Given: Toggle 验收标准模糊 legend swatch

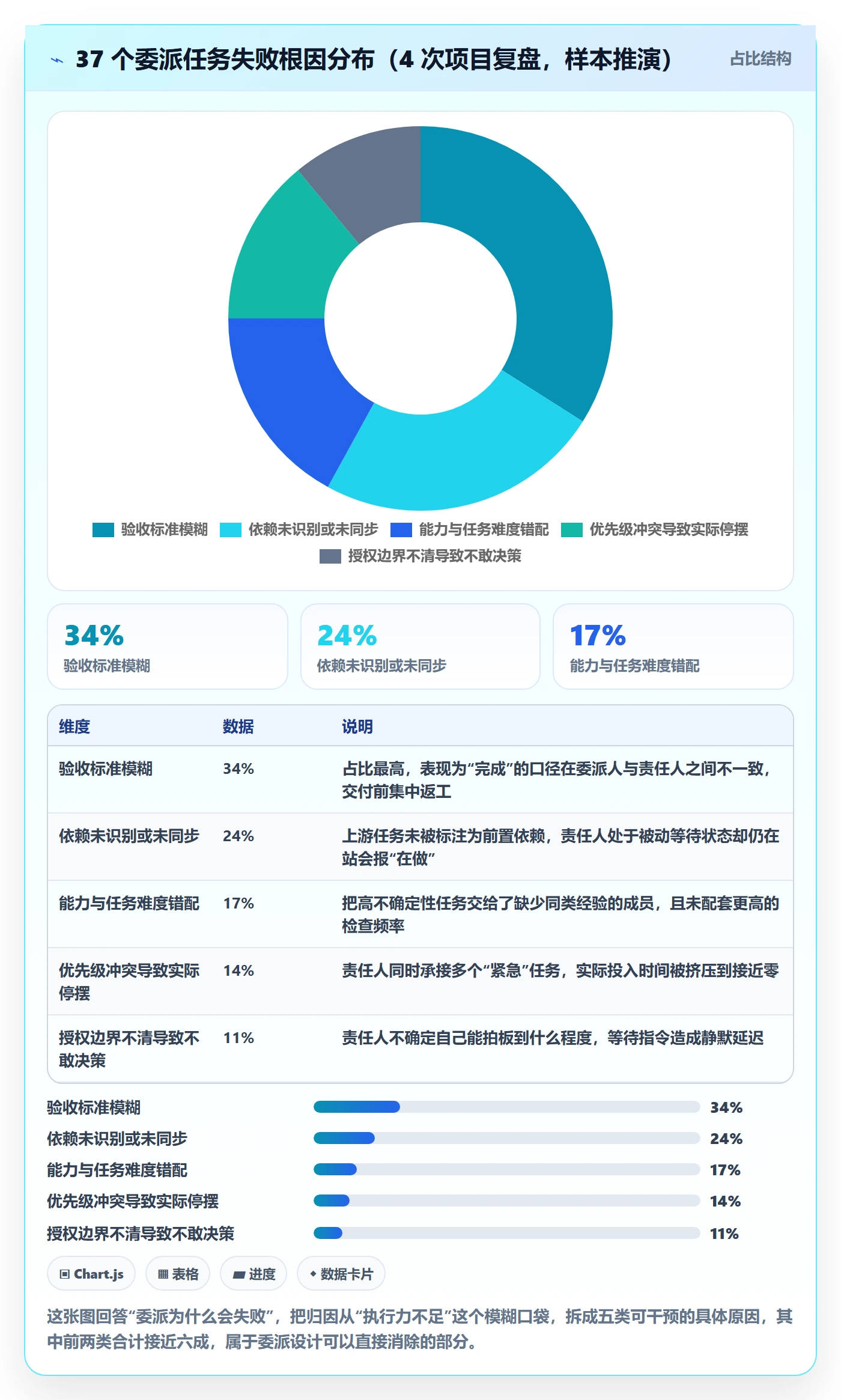Looking at the screenshot, I should [103, 530].
